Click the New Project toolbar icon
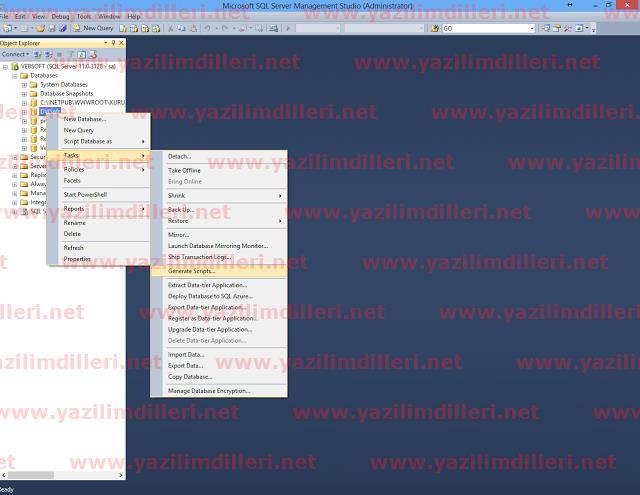This screenshot has height=495, width=640. pyautogui.click(x=7, y=29)
